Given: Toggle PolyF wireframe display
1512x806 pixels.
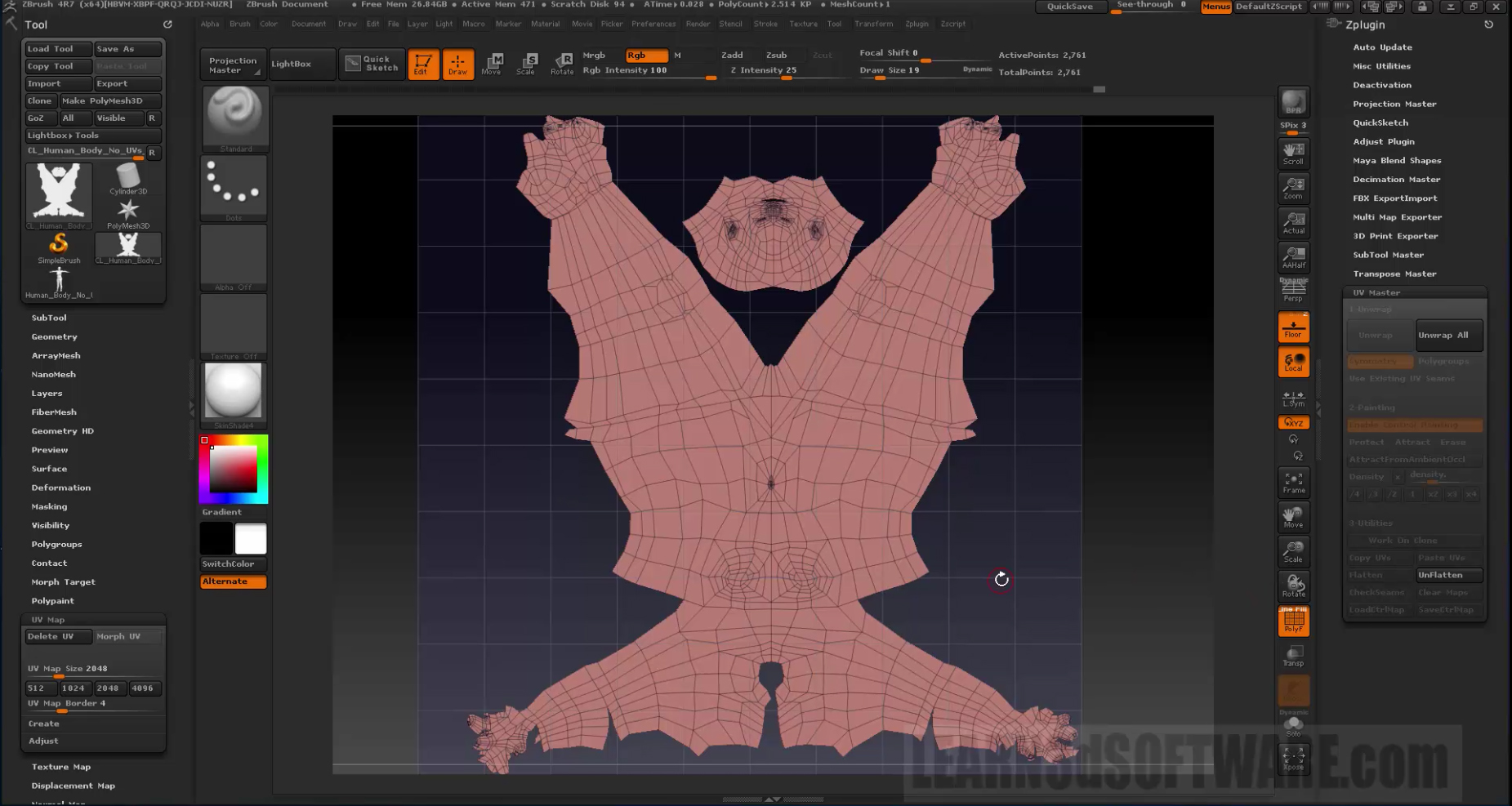Looking at the screenshot, I should 1293,621.
